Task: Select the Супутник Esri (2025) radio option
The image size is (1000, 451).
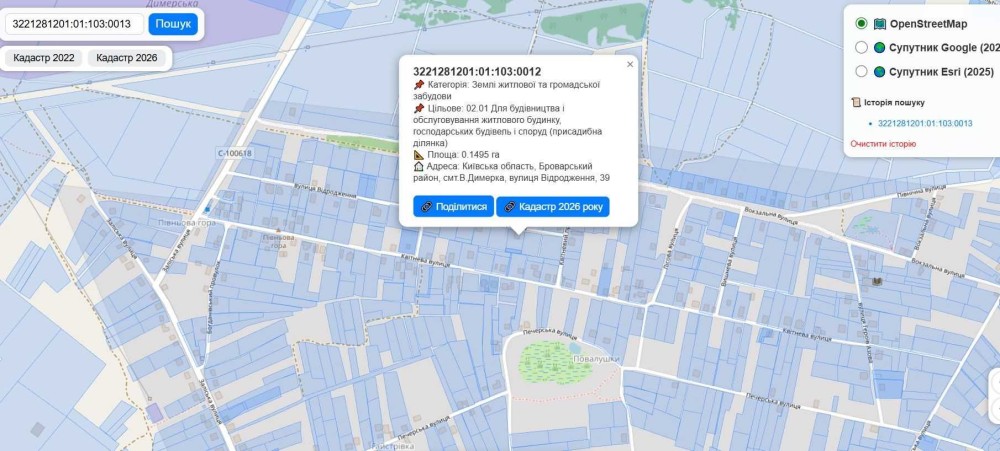Action: click(861, 72)
